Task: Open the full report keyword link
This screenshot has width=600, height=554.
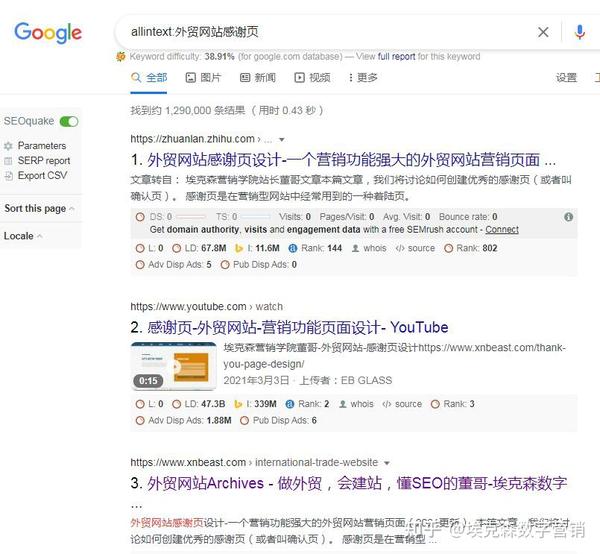Action: coord(396,57)
